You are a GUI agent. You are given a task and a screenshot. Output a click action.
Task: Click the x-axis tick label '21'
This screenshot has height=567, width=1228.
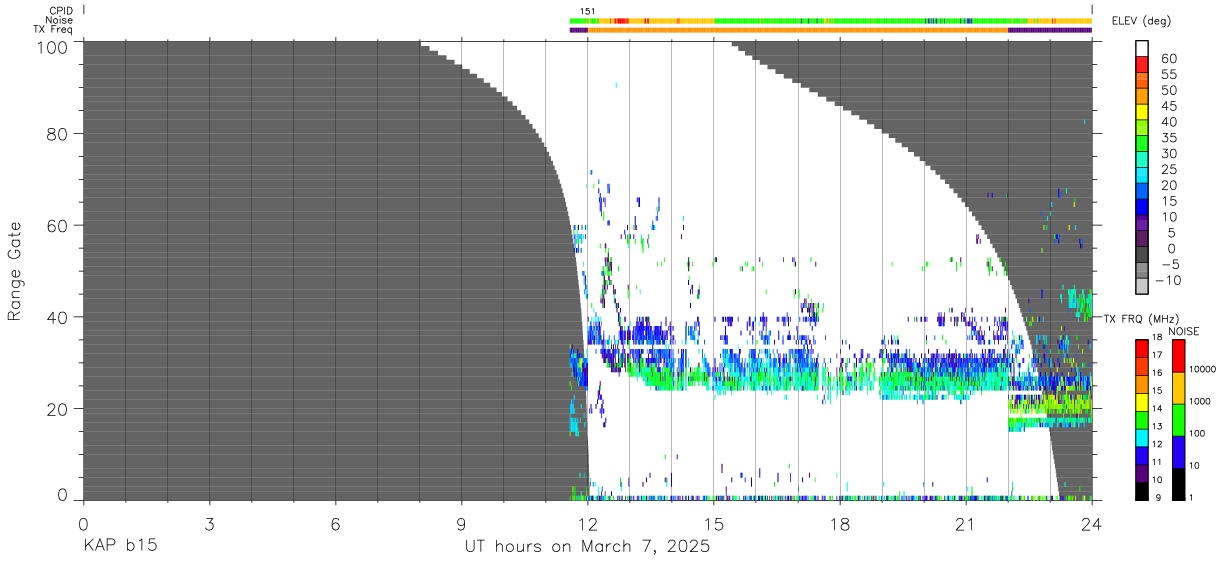(x=966, y=524)
